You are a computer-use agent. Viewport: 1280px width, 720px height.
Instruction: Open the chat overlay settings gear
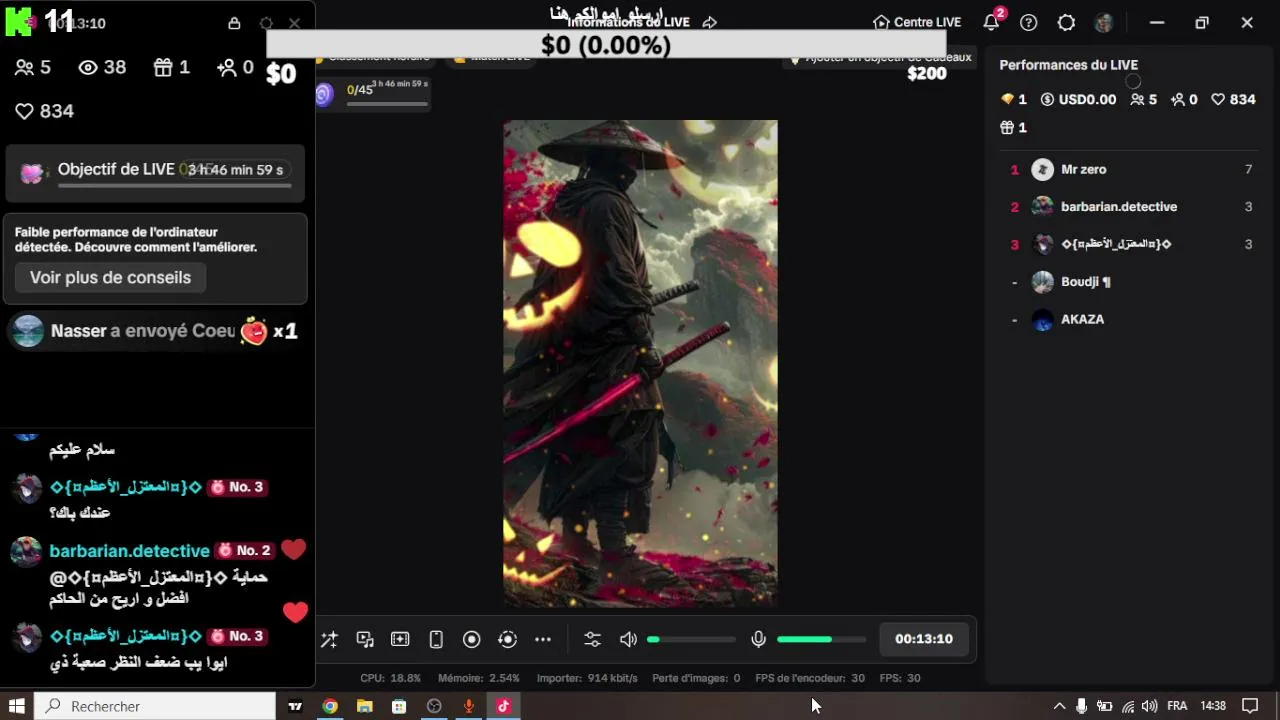(x=266, y=23)
